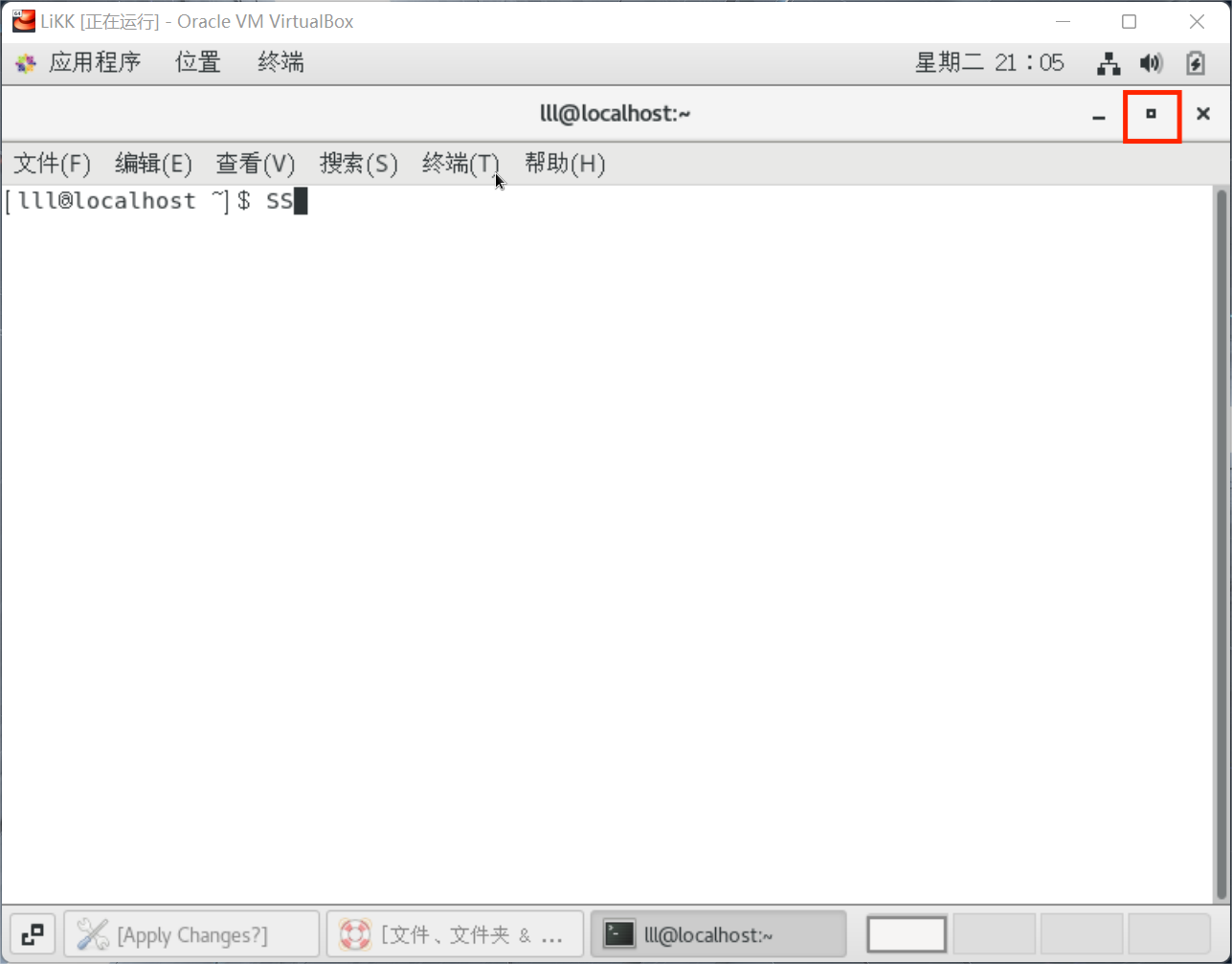Click the volume speaker icon
Image resolution: width=1232 pixels, height=964 pixels.
tap(1152, 64)
